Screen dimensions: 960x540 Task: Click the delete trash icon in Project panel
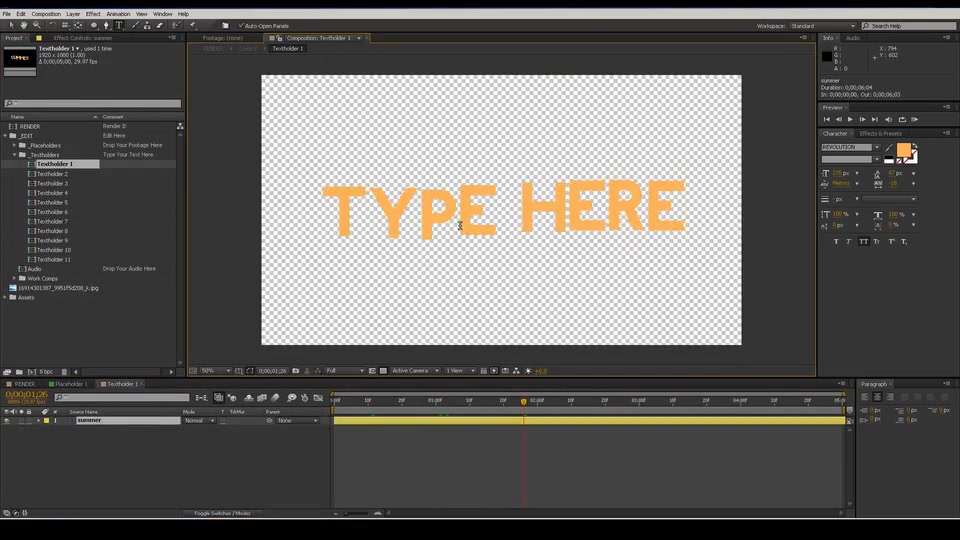click(64, 372)
